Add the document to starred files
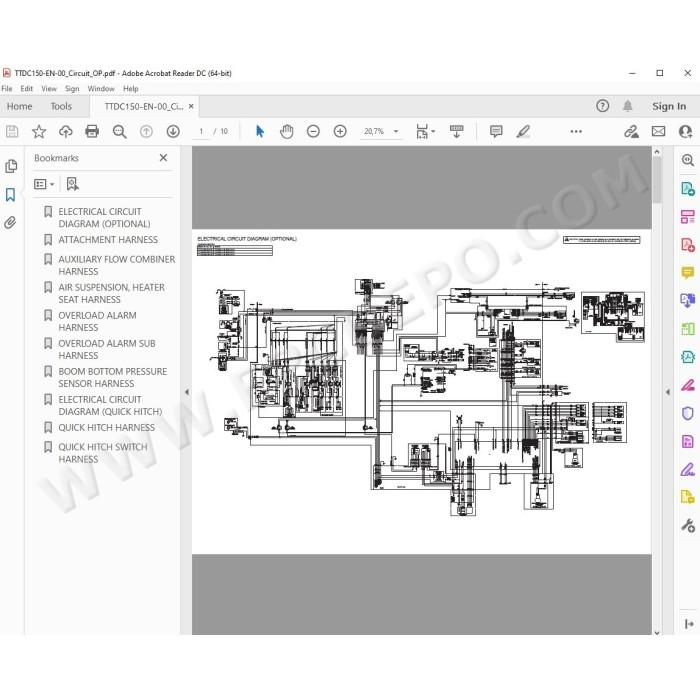 tap(39, 131)
